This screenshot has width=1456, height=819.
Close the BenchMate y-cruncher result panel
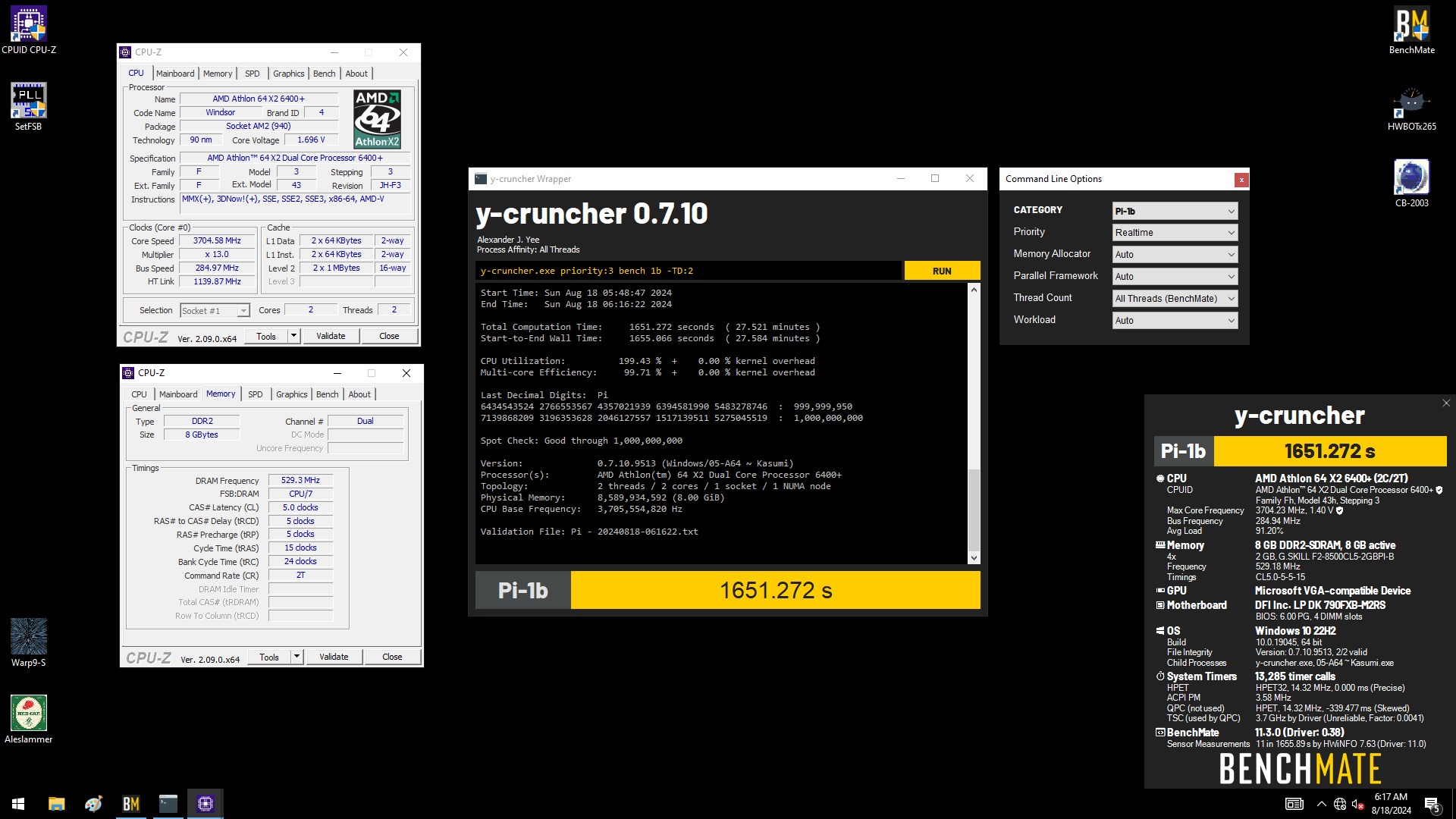[x=1445, y=403]
